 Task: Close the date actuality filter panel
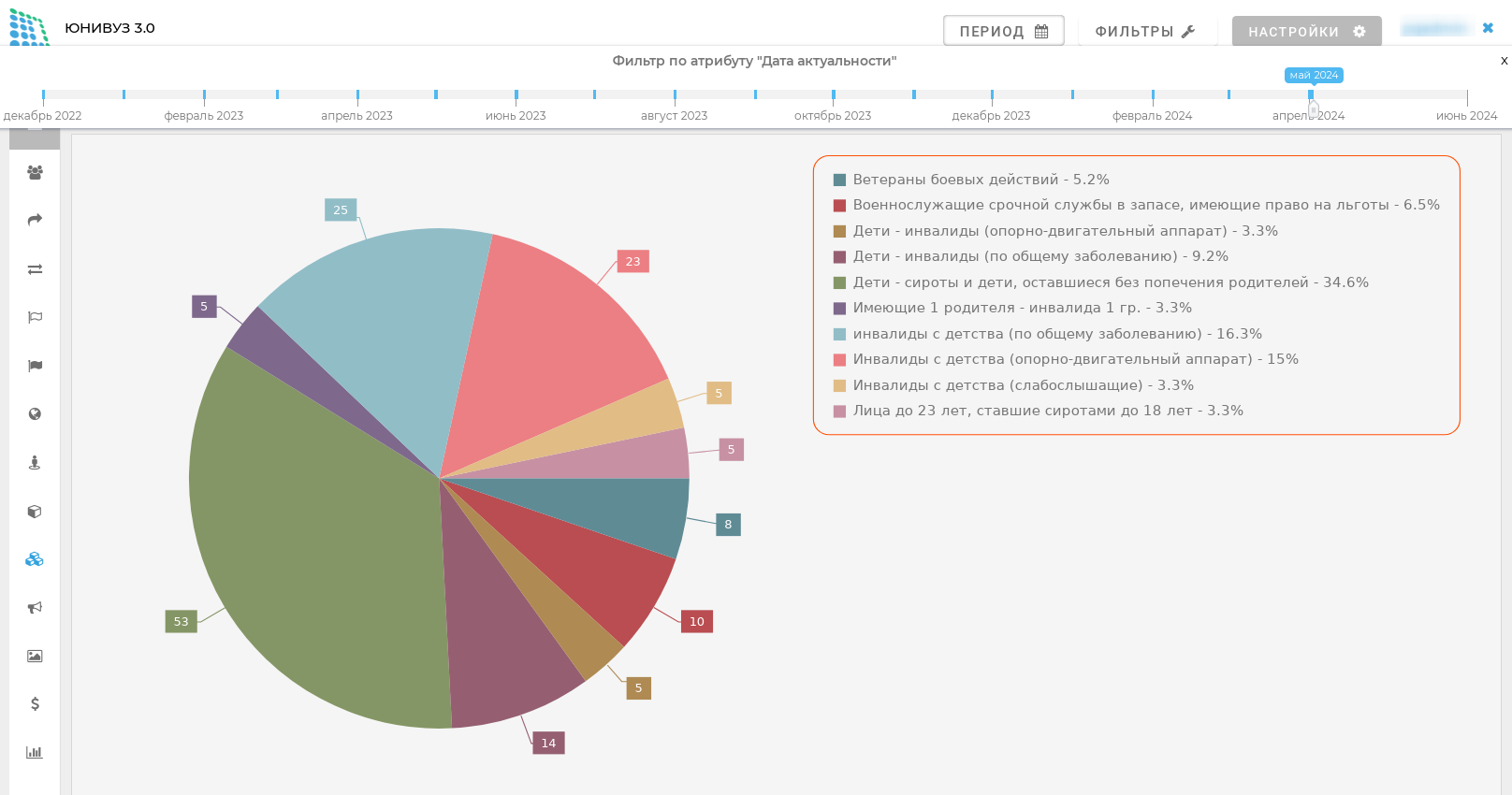click(x=1504, y=61)
